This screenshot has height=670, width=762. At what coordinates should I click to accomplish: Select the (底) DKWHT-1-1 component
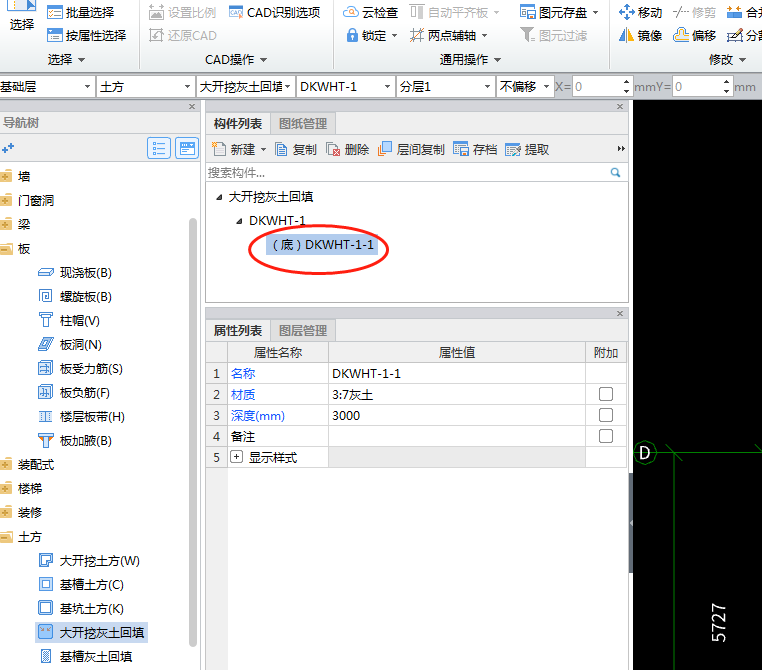coord(322,245)
